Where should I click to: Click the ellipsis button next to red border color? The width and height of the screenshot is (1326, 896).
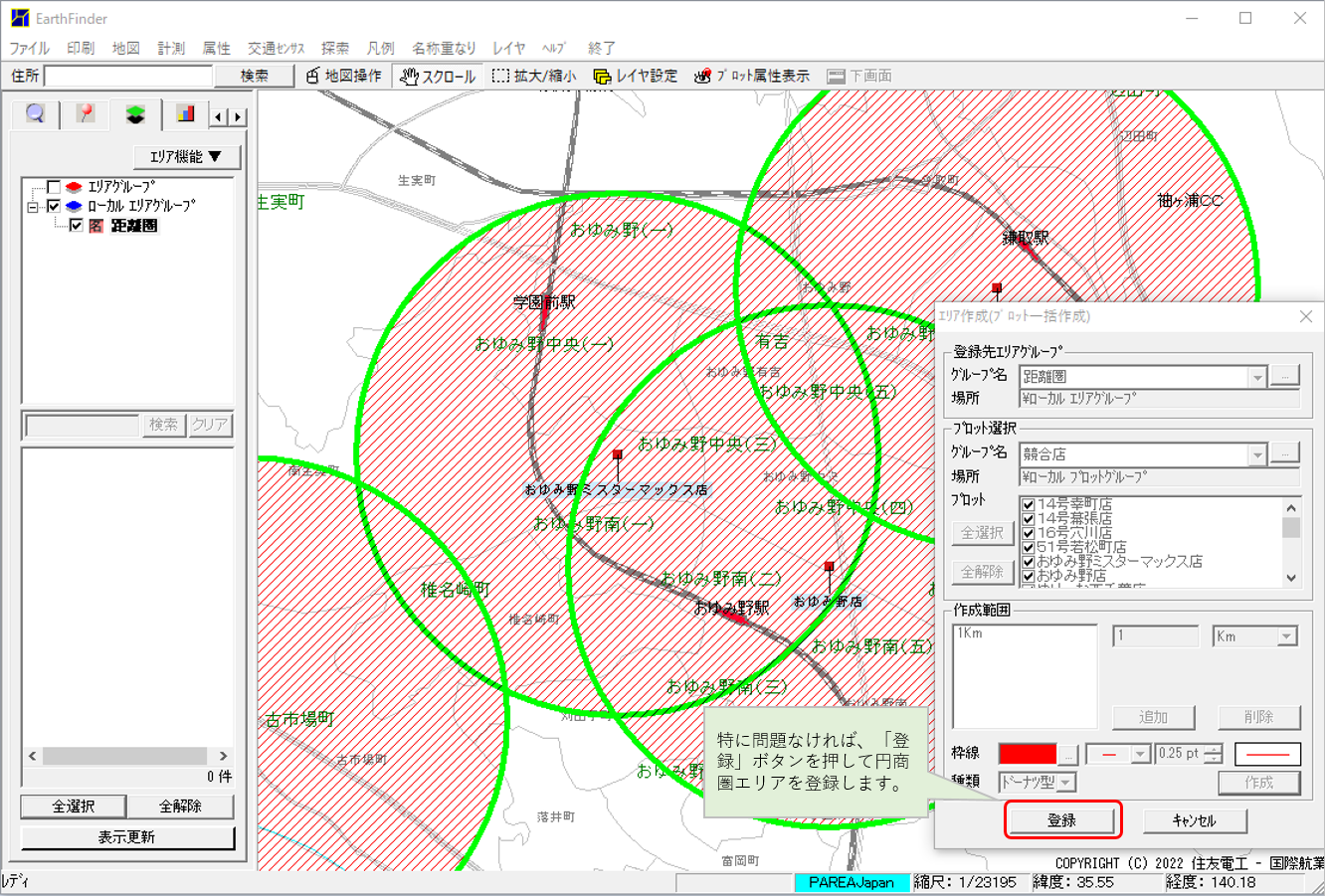tap(1067, 755)
